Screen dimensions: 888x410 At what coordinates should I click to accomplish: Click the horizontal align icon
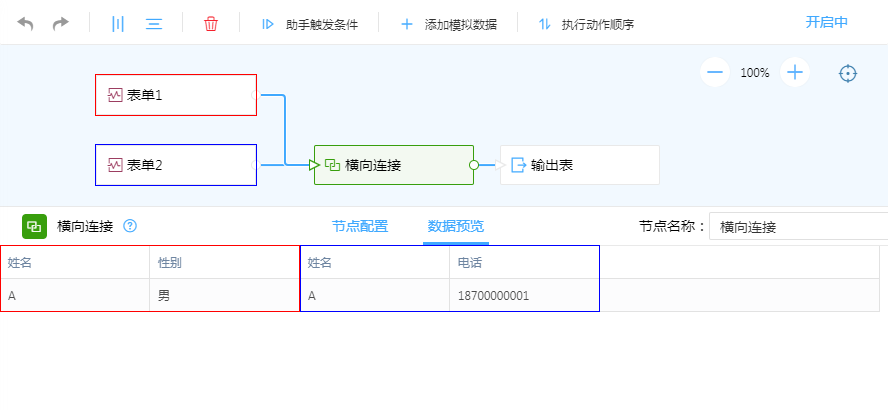pyautogui.click(x=154, y=23)
